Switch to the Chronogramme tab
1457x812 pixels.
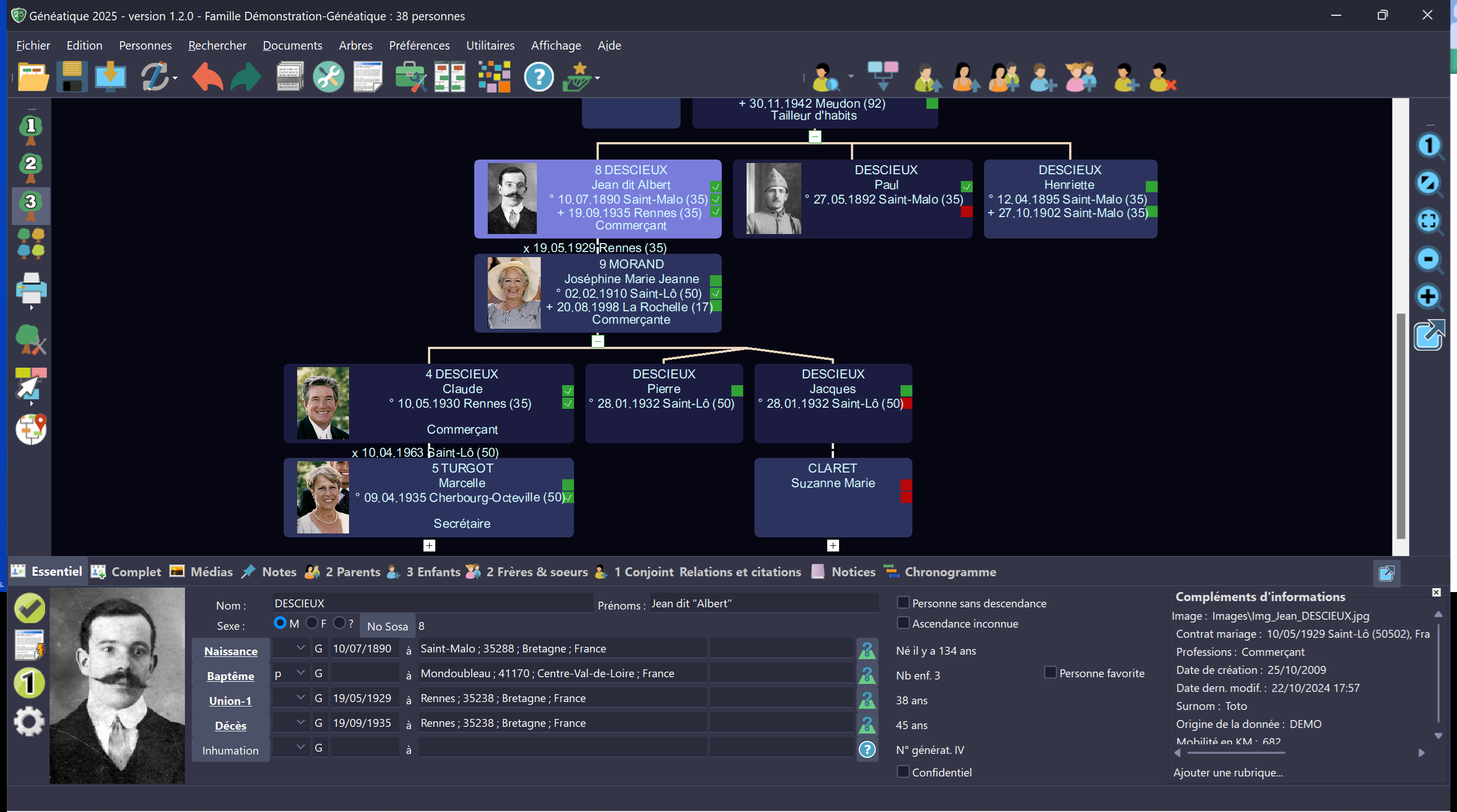click(950, 572)
